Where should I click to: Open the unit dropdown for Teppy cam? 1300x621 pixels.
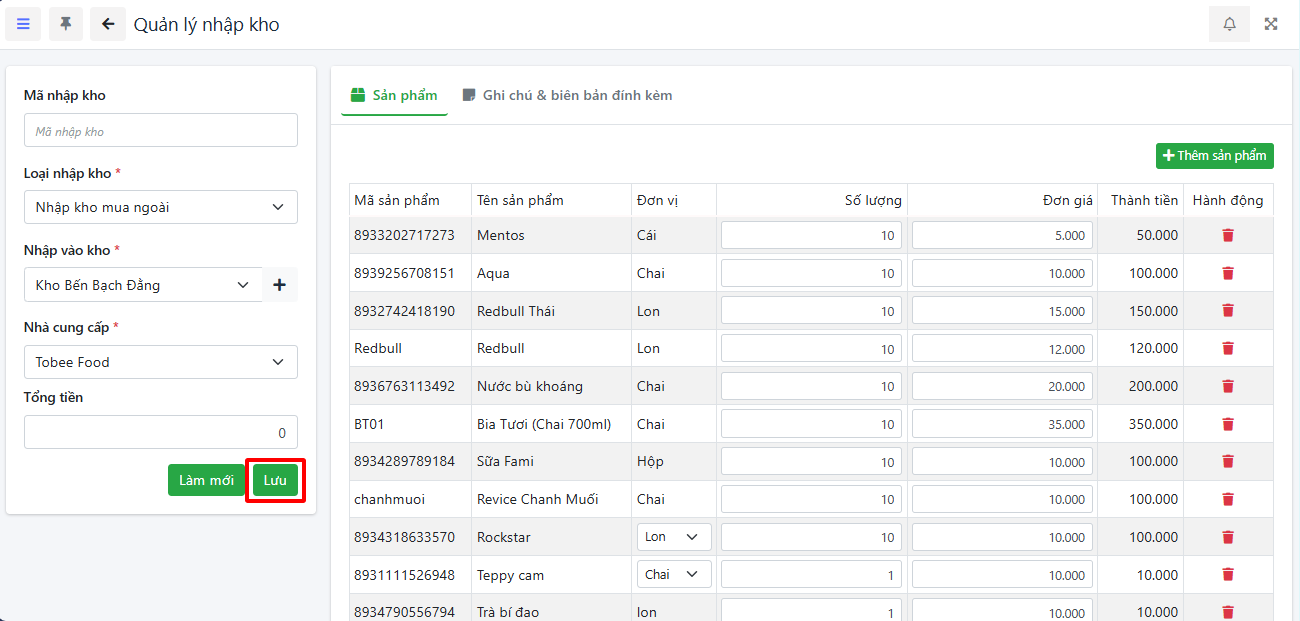click(x=673, y=575)
